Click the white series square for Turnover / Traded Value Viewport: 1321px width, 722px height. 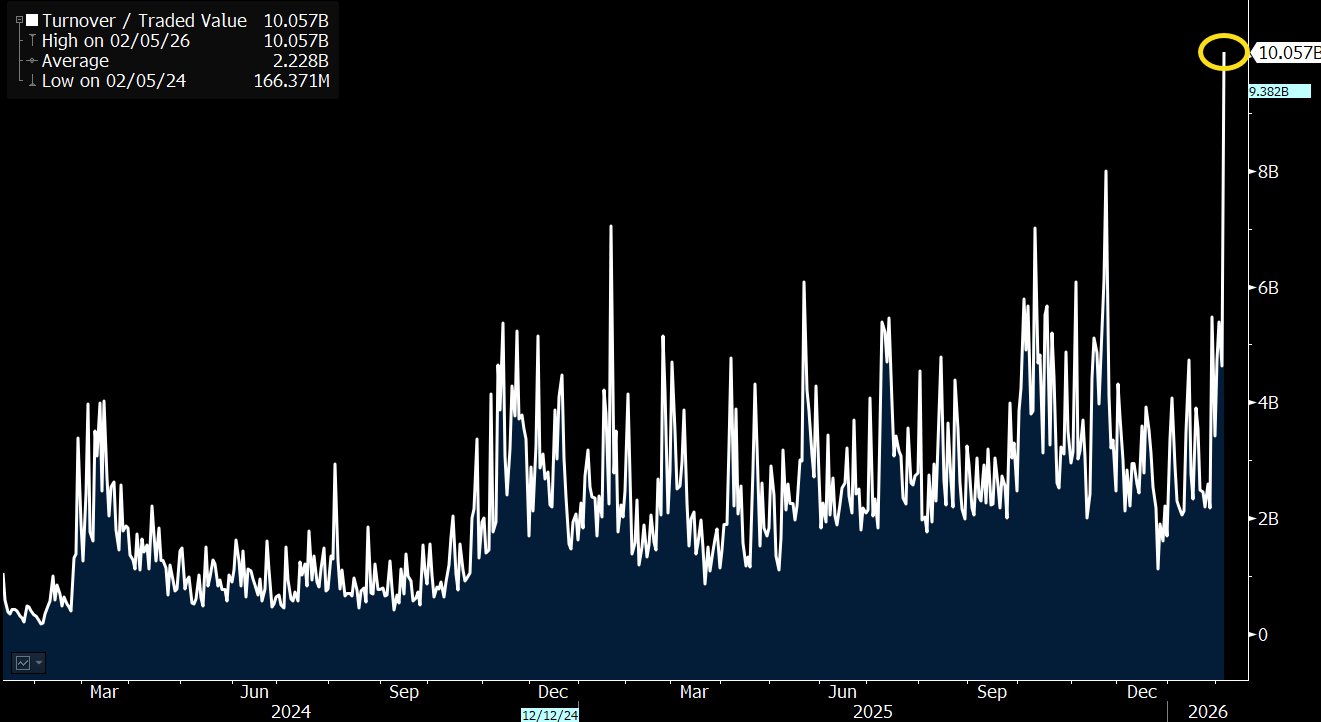coord(31,19)
